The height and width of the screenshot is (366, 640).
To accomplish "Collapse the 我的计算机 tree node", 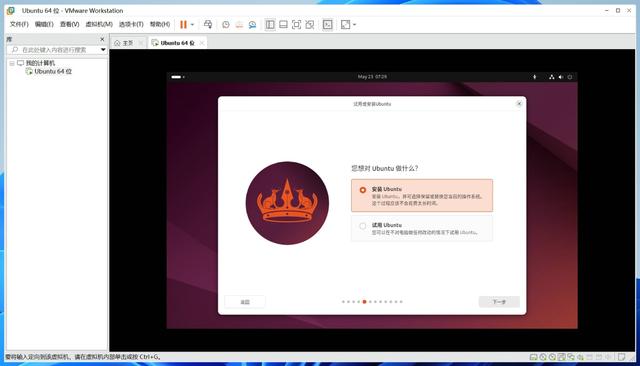I will click(12, 63).
